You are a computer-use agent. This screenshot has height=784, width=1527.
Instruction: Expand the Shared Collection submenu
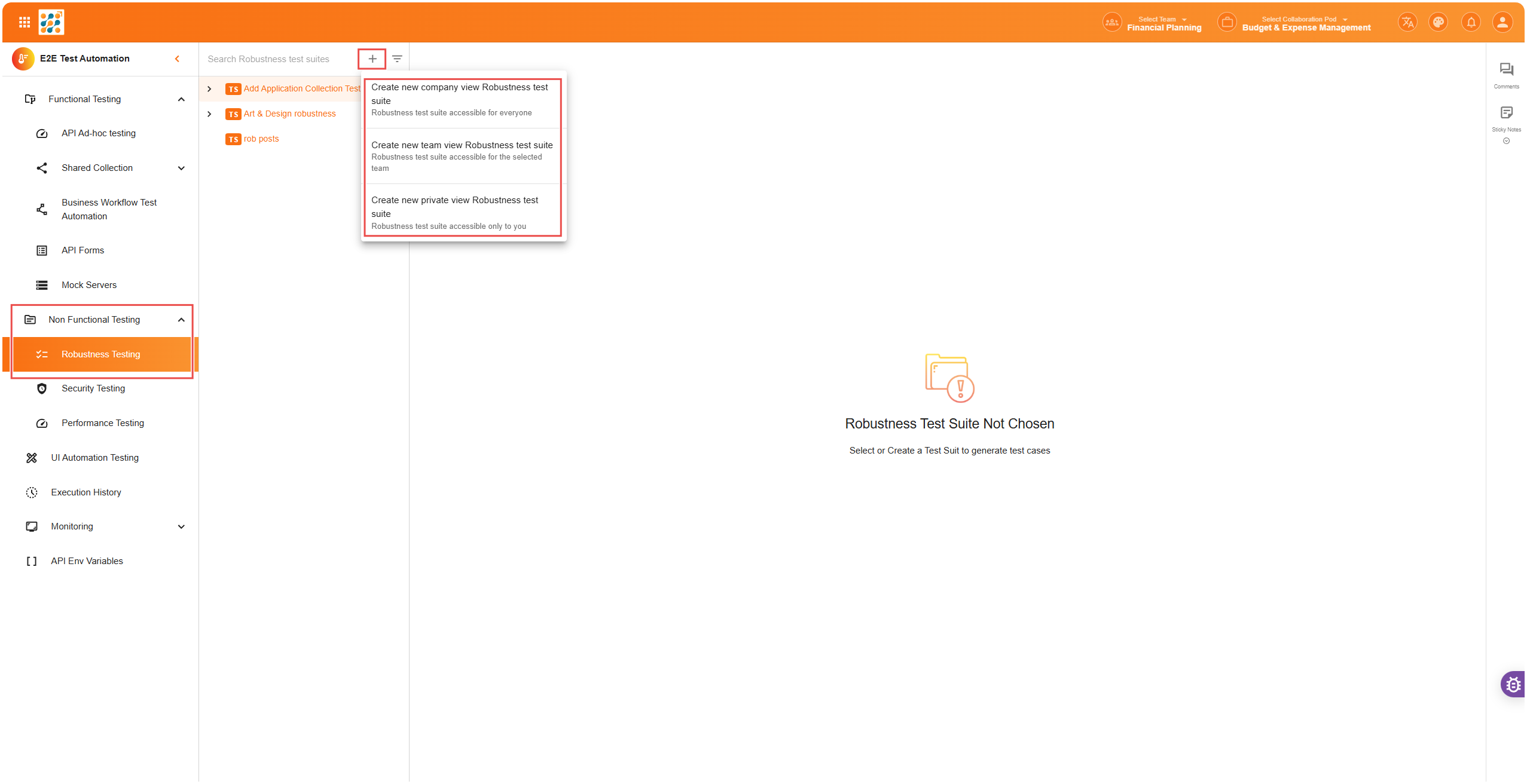click(181, 168)
